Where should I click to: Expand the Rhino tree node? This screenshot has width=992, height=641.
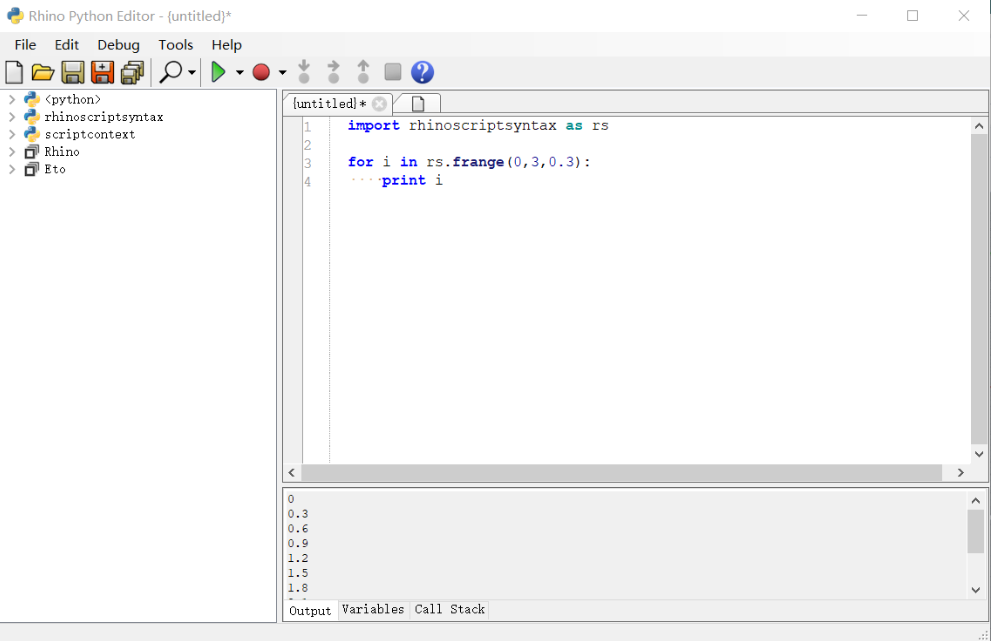(x=11, y=152)
